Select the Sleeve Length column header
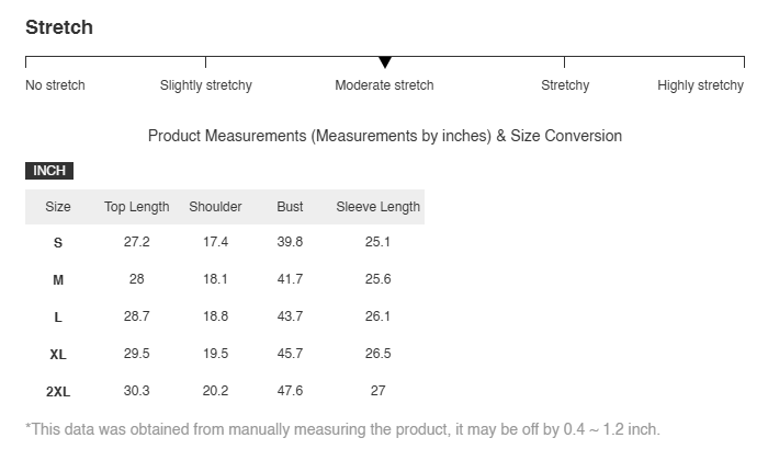 pos(378,207)
